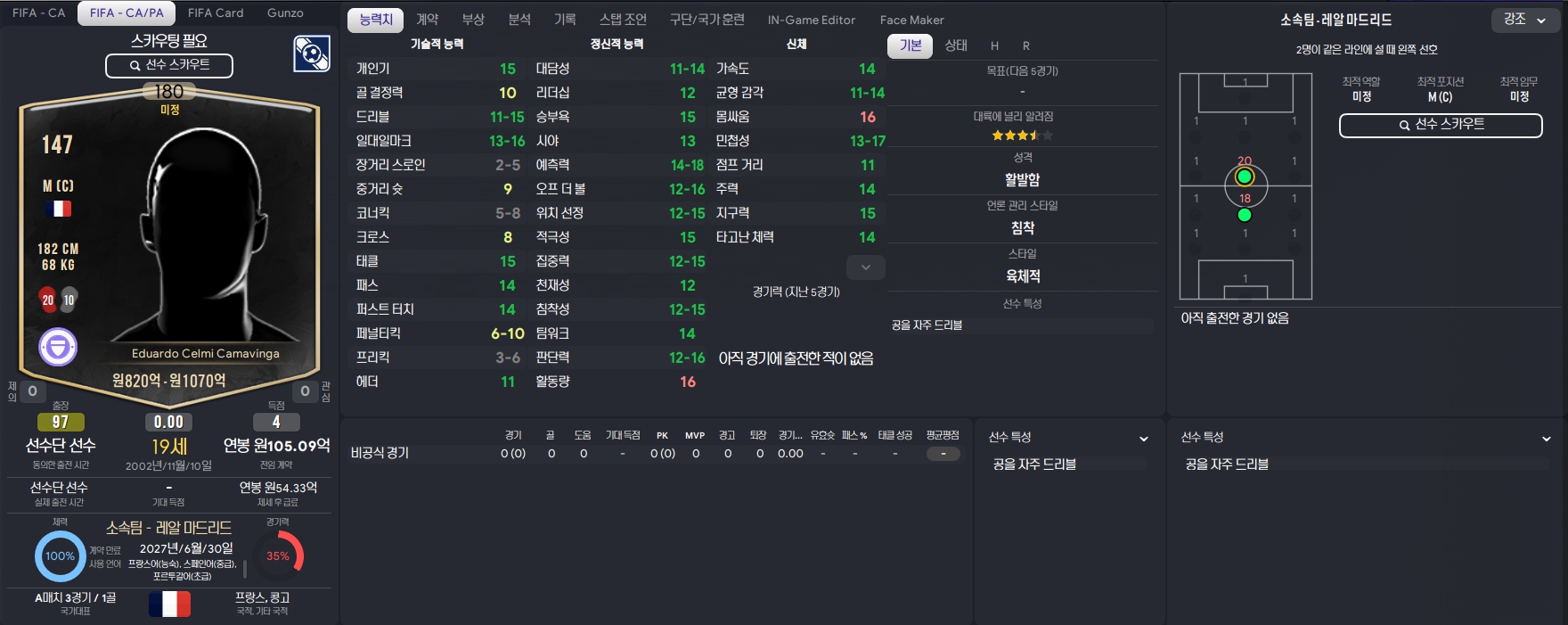
Task: Expand the middle 선수 특성 panel dropdown
Action: pyautogui.click(x=1144, y=439)
